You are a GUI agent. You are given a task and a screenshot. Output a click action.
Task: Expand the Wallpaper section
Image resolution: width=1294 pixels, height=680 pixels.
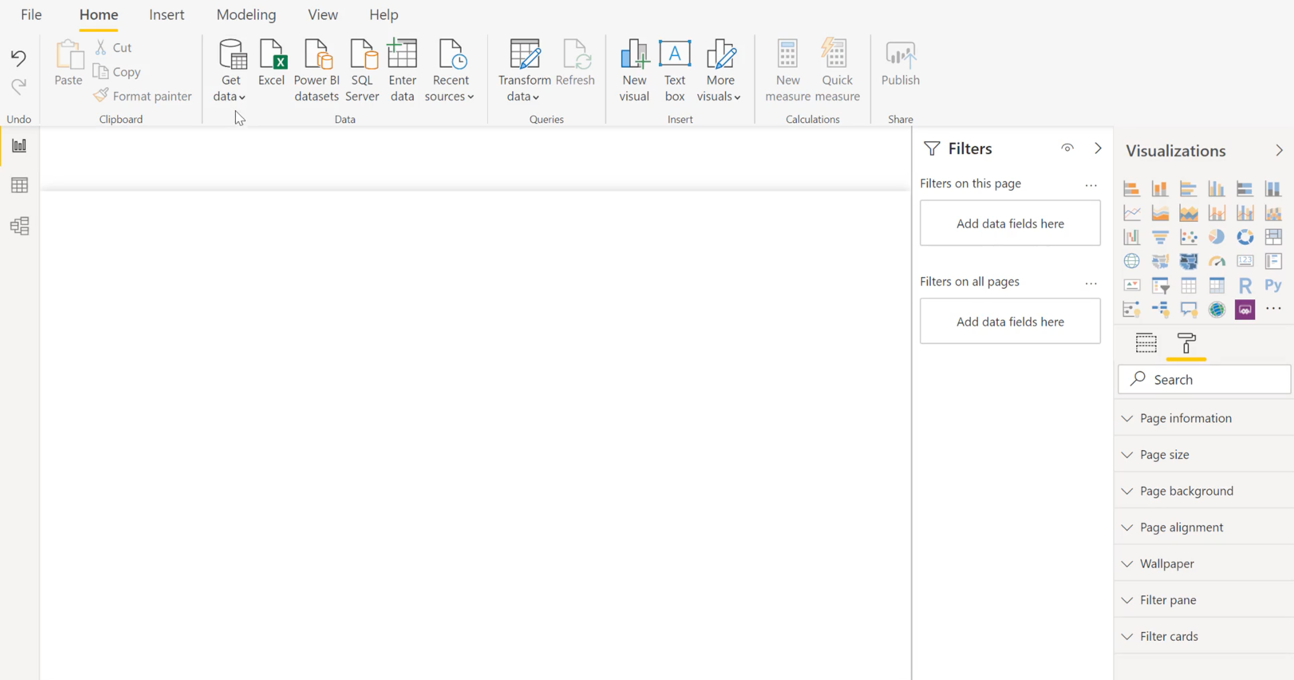tap(1204, 563)
